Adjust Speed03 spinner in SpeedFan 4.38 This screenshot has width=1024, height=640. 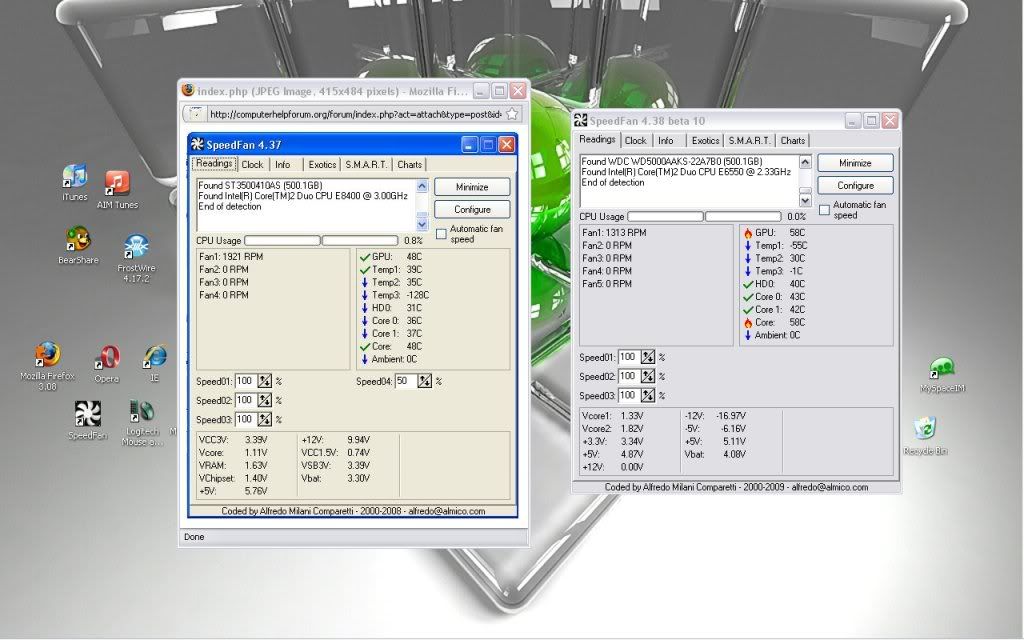tap(647, 396)
